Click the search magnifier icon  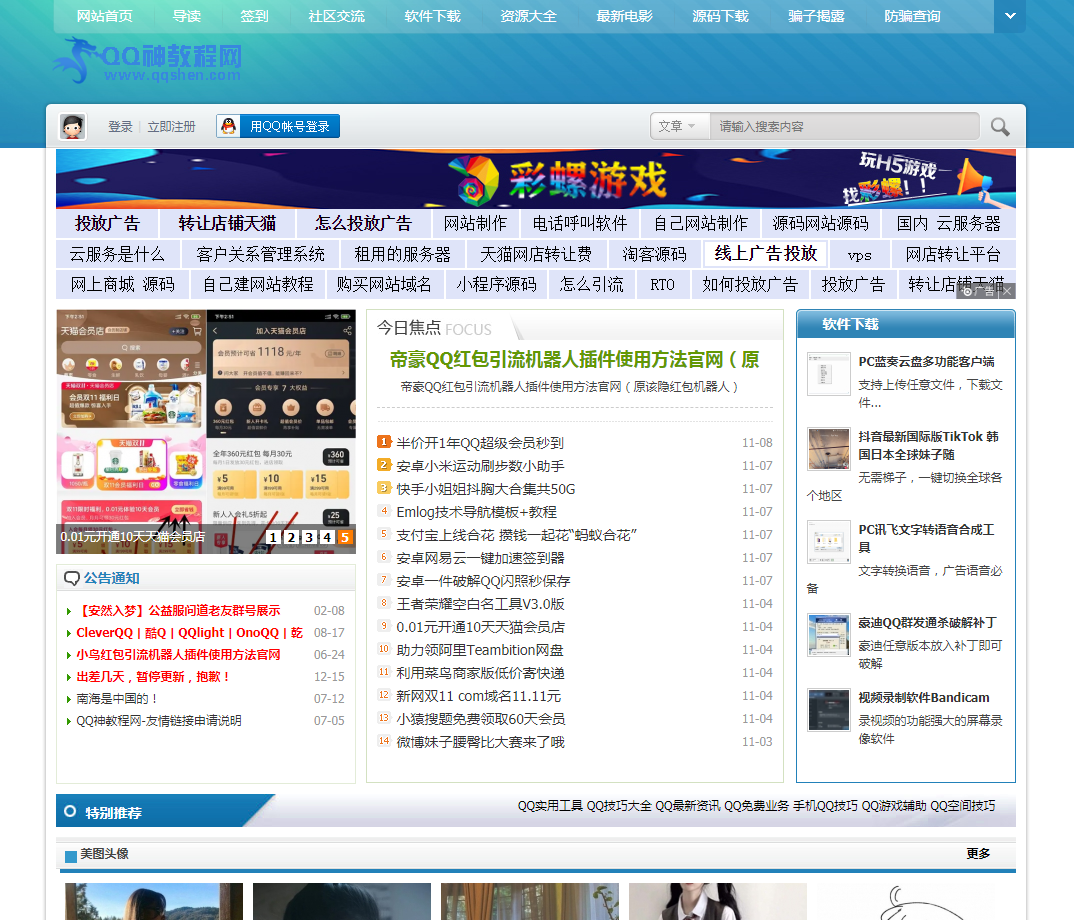[1000, 127]
